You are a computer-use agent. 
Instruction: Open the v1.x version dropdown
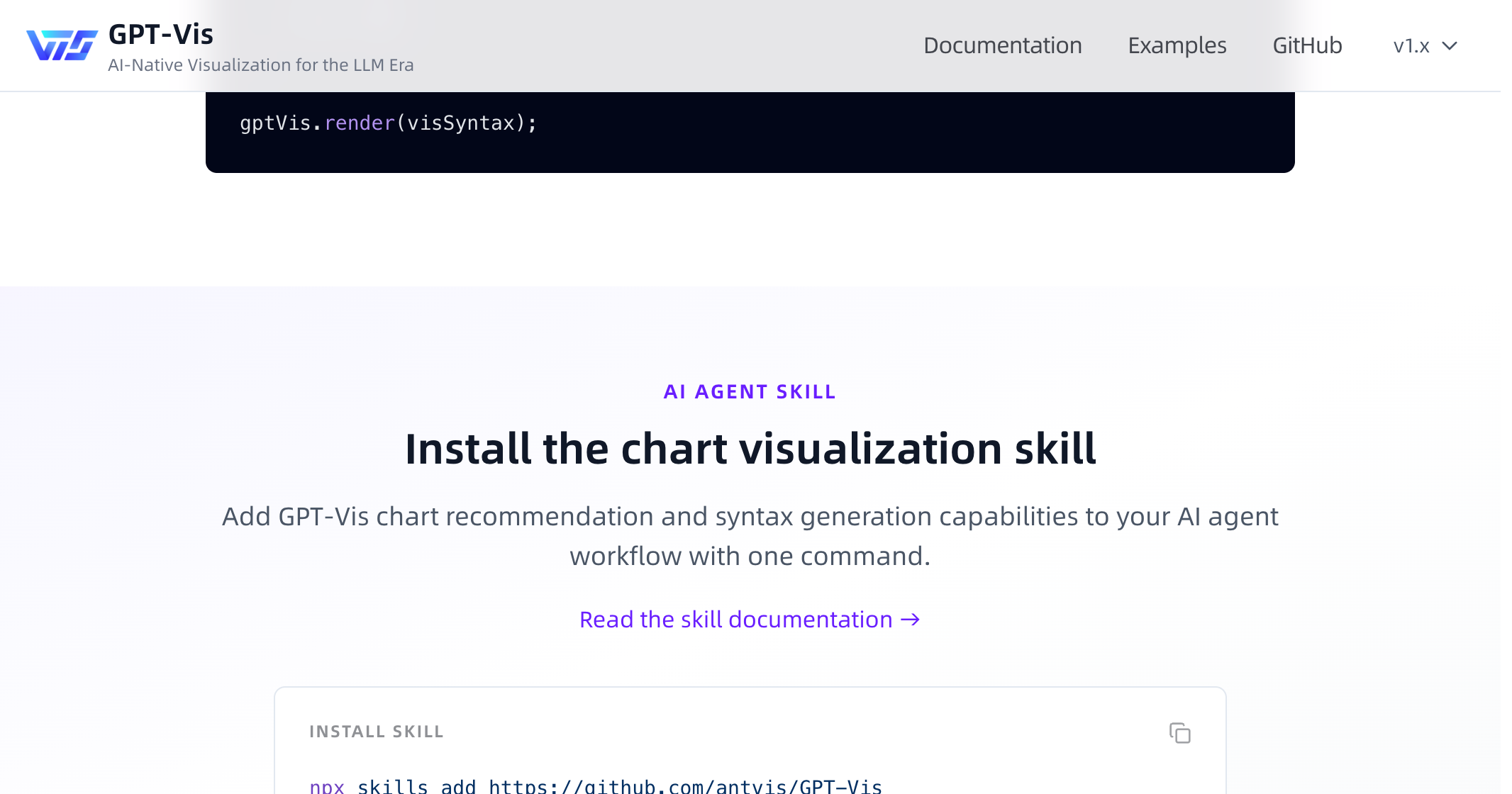click(1425, 46)
